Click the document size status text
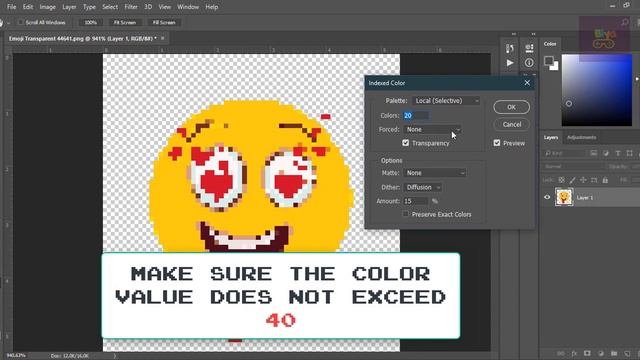This screenshot has height=360, width=640. [x=69, y=356]
